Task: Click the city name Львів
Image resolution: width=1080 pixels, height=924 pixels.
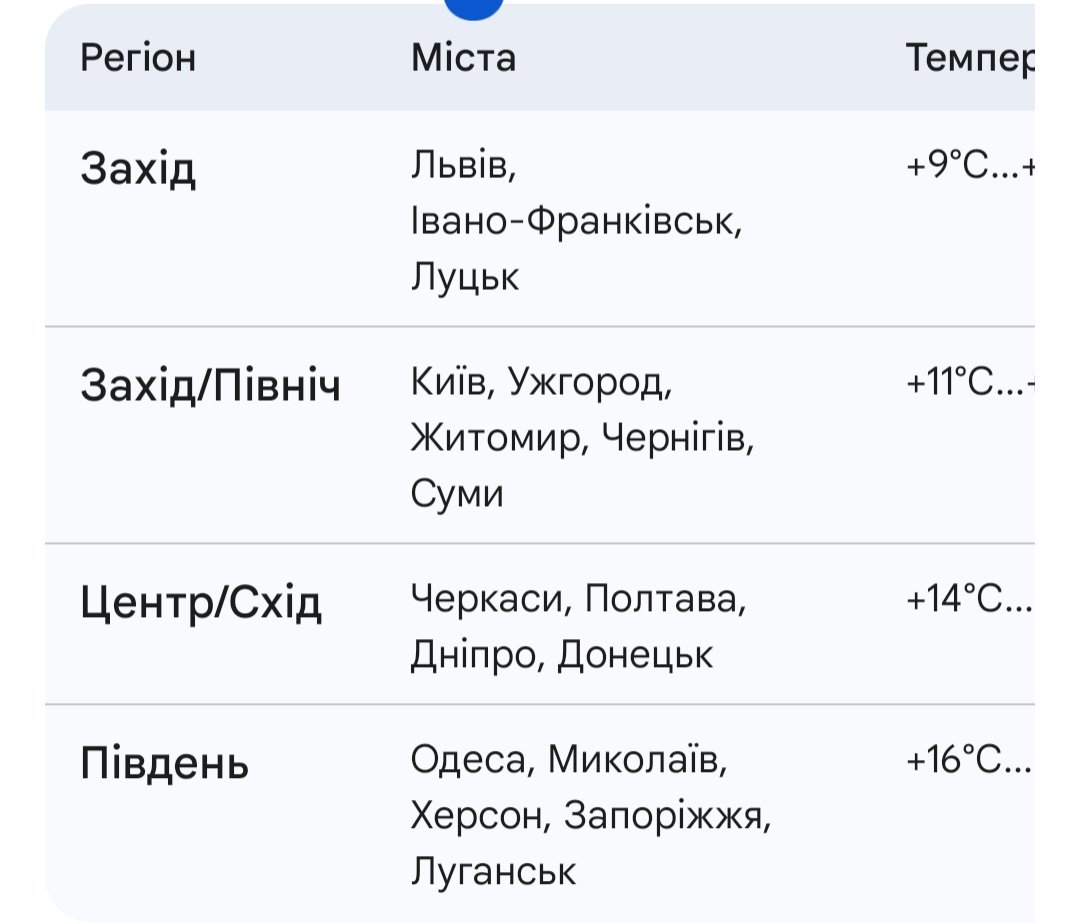Action: pyautogui.click(x=463, y=167)
